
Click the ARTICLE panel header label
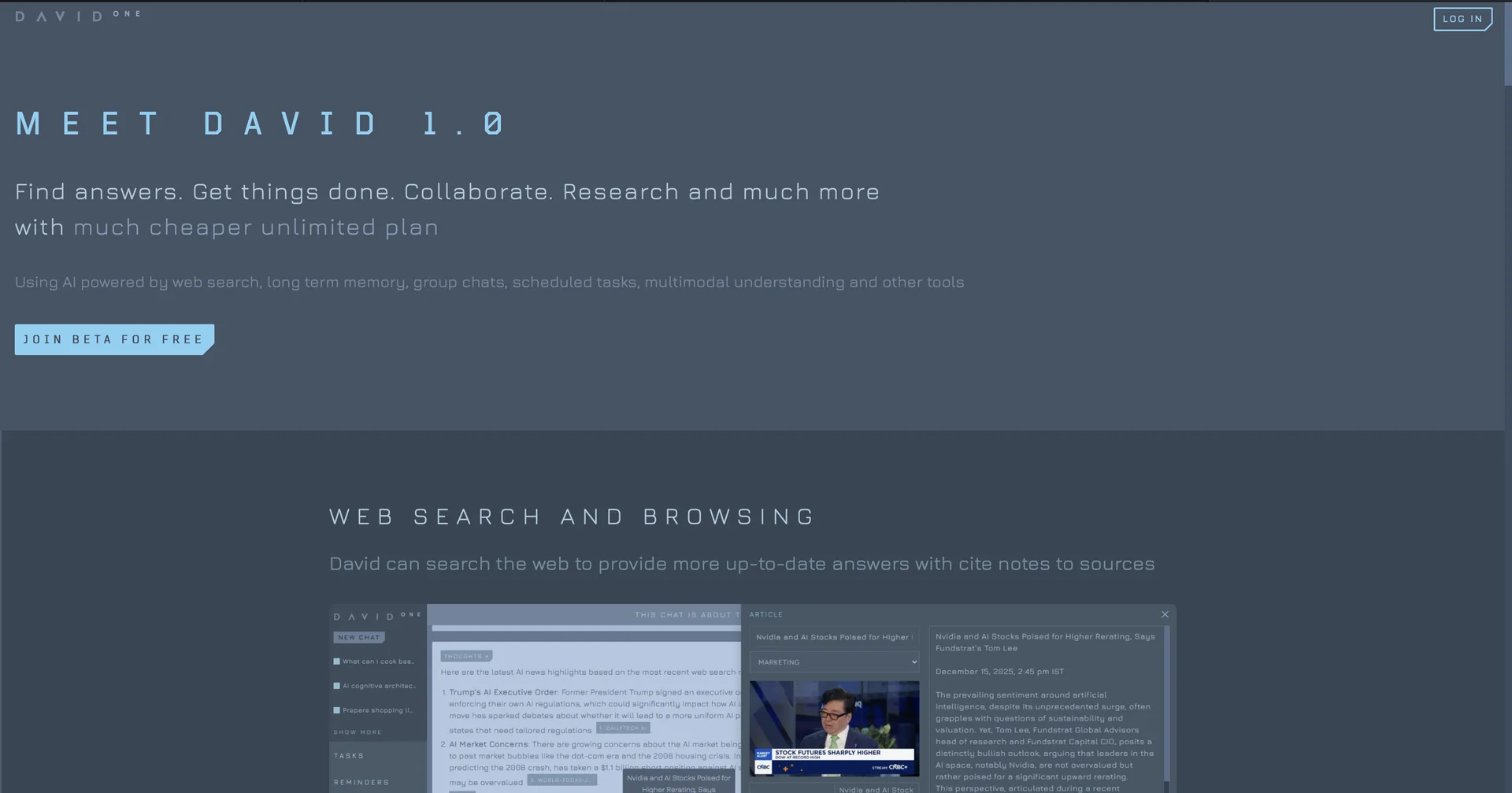click(x=766, y=614)
